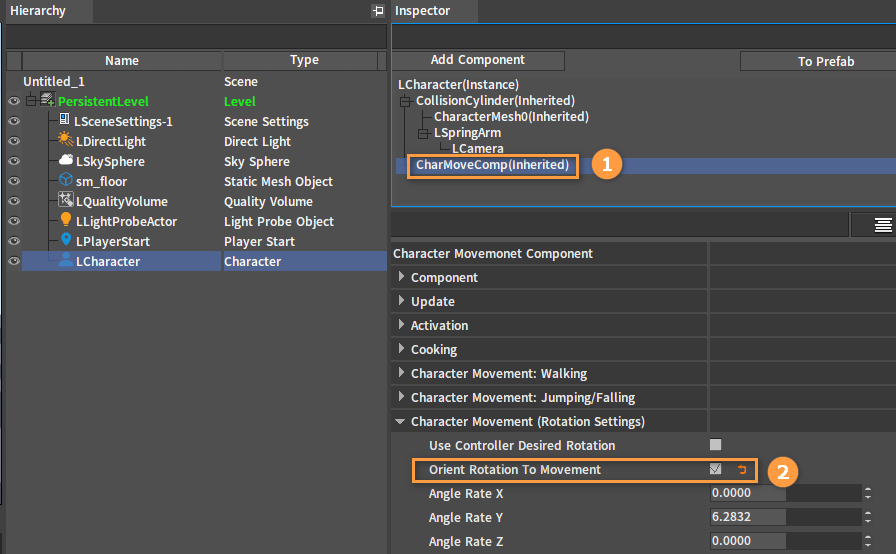
Task: Click the Angle Rate Y value field
Action: [x=786, y=517]
